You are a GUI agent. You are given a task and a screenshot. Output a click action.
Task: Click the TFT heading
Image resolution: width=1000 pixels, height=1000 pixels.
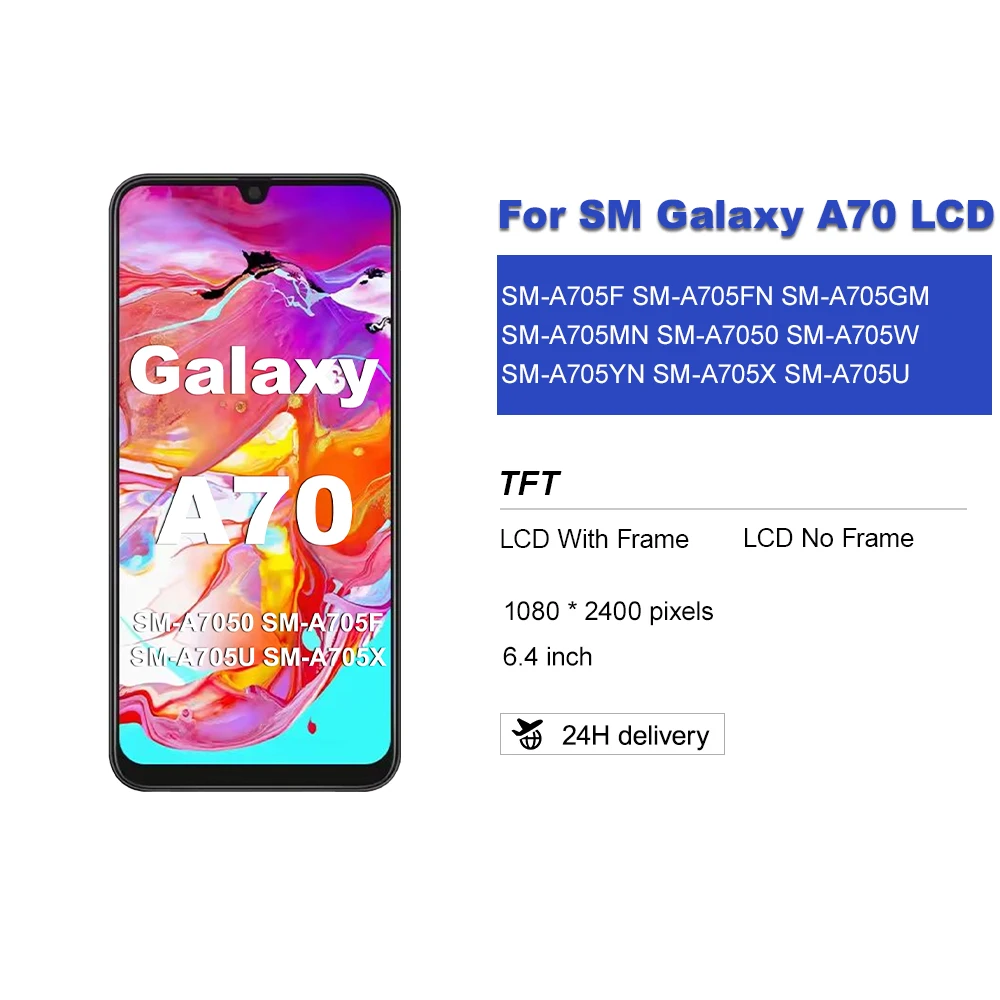point(529,483)
